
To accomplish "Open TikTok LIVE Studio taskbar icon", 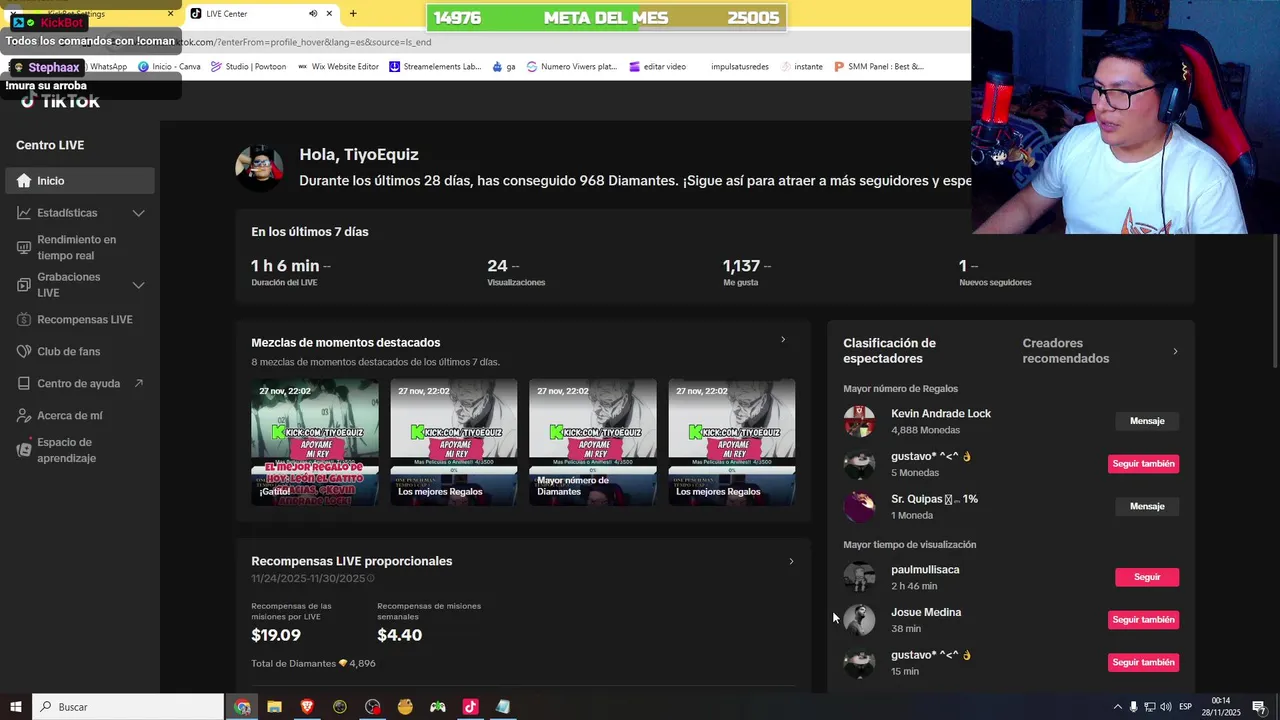I will 470,707.
